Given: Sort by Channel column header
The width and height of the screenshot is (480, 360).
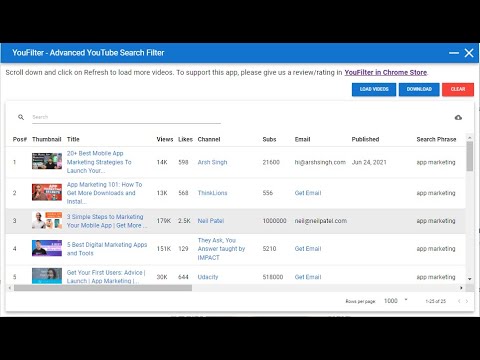Looking at the screenshot, I should tap(209, 139).
